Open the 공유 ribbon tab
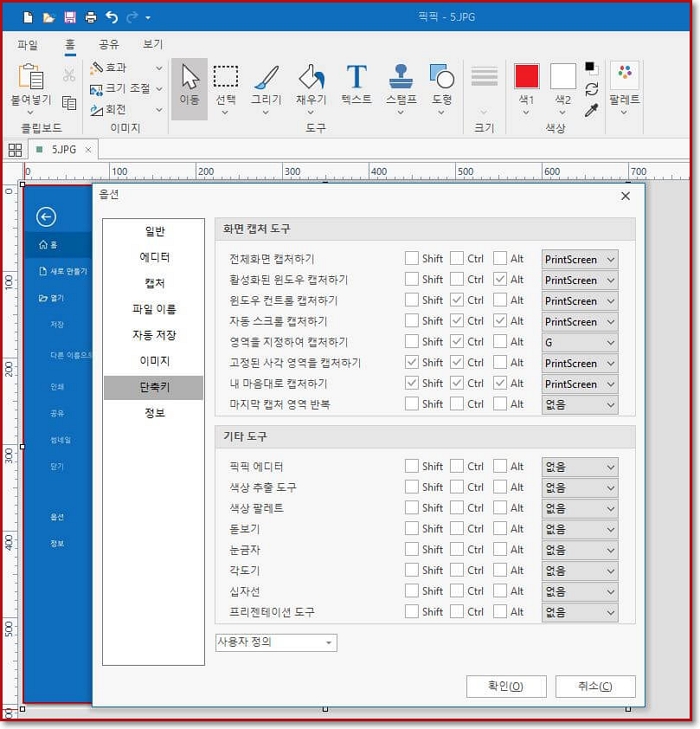The width and height of the screenshot is (700, 729). tap(109, 45)
